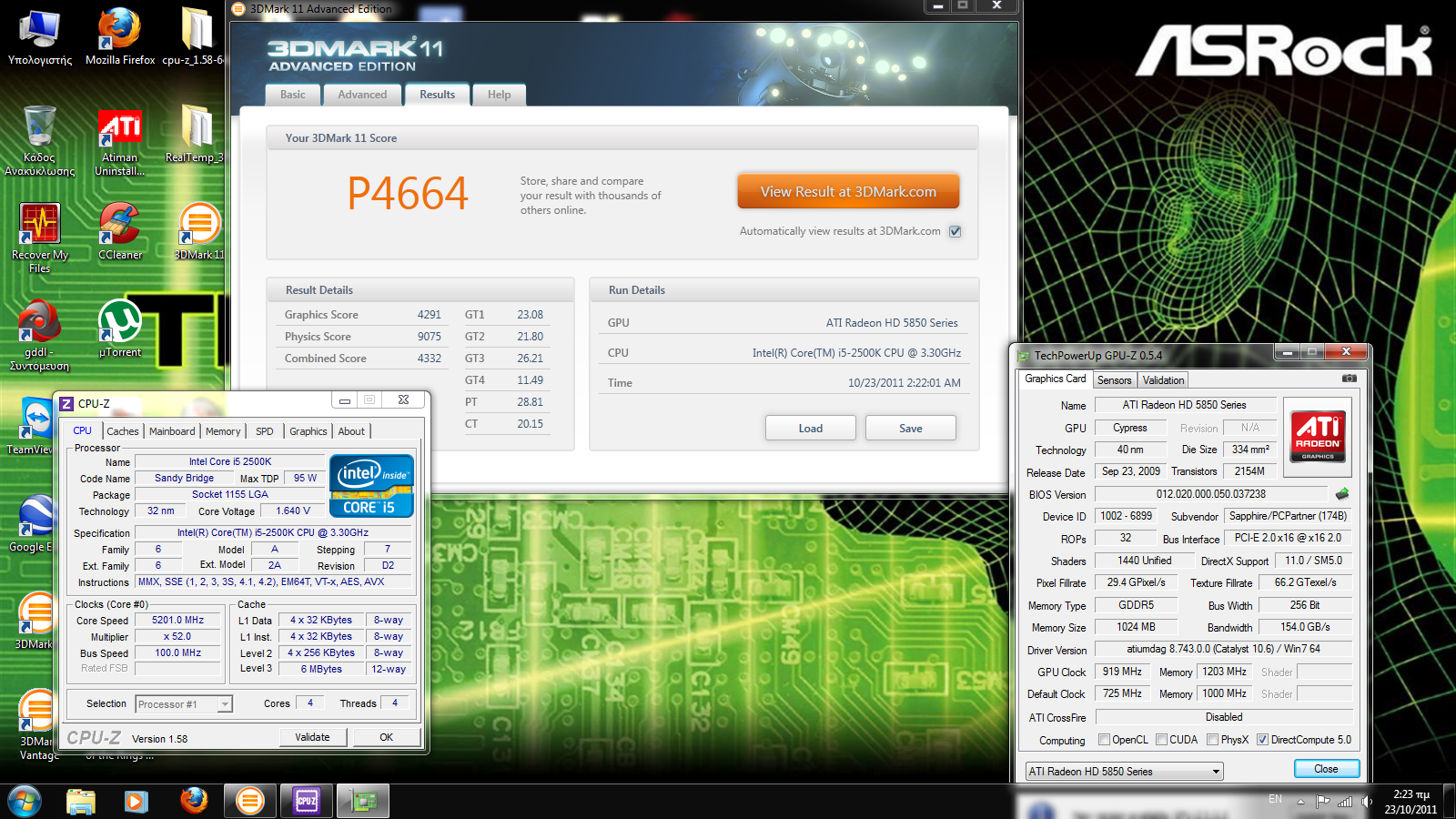Open ATI Radeon HD 5850 Series dropdown
Viewport: 1456px width, 819px height.
(1124, 771)
